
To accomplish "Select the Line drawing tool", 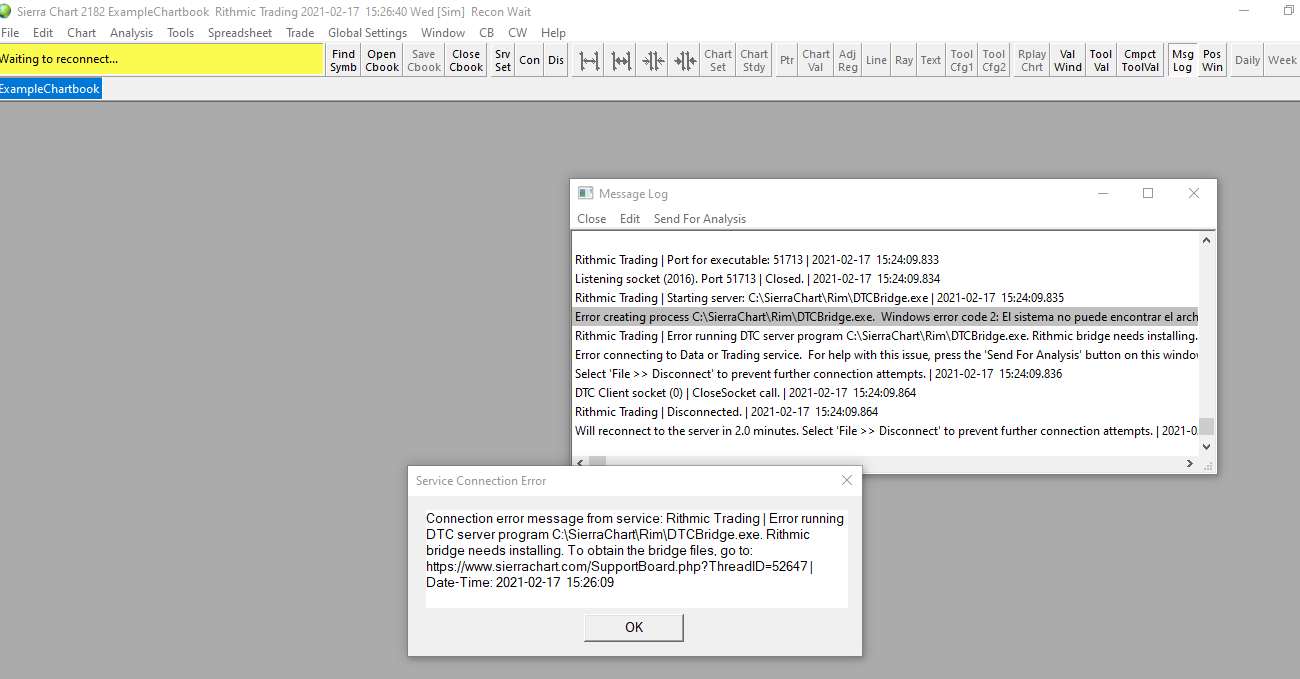I will pyautogui.click(x=876, y=60).
